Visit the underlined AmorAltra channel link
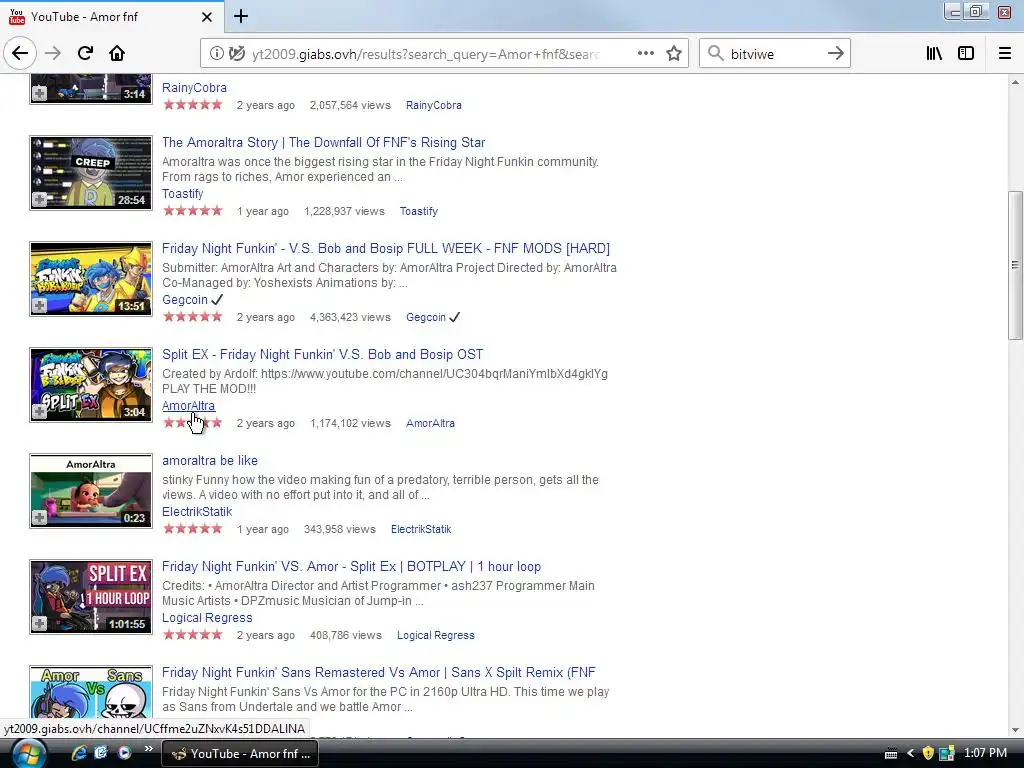This screenshot has height=768, width=1024. tap(188, 406)
